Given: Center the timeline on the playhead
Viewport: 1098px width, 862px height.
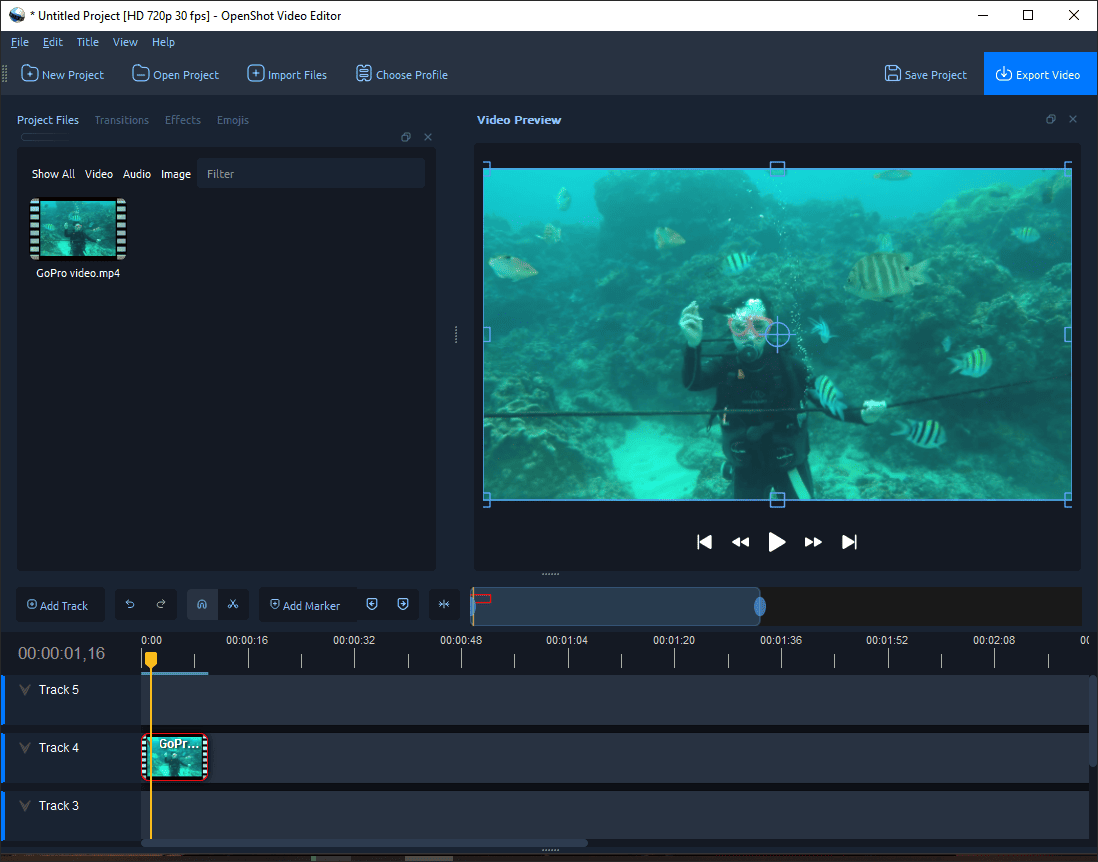Looking at the screenshot, I should [x=444, y=604].
